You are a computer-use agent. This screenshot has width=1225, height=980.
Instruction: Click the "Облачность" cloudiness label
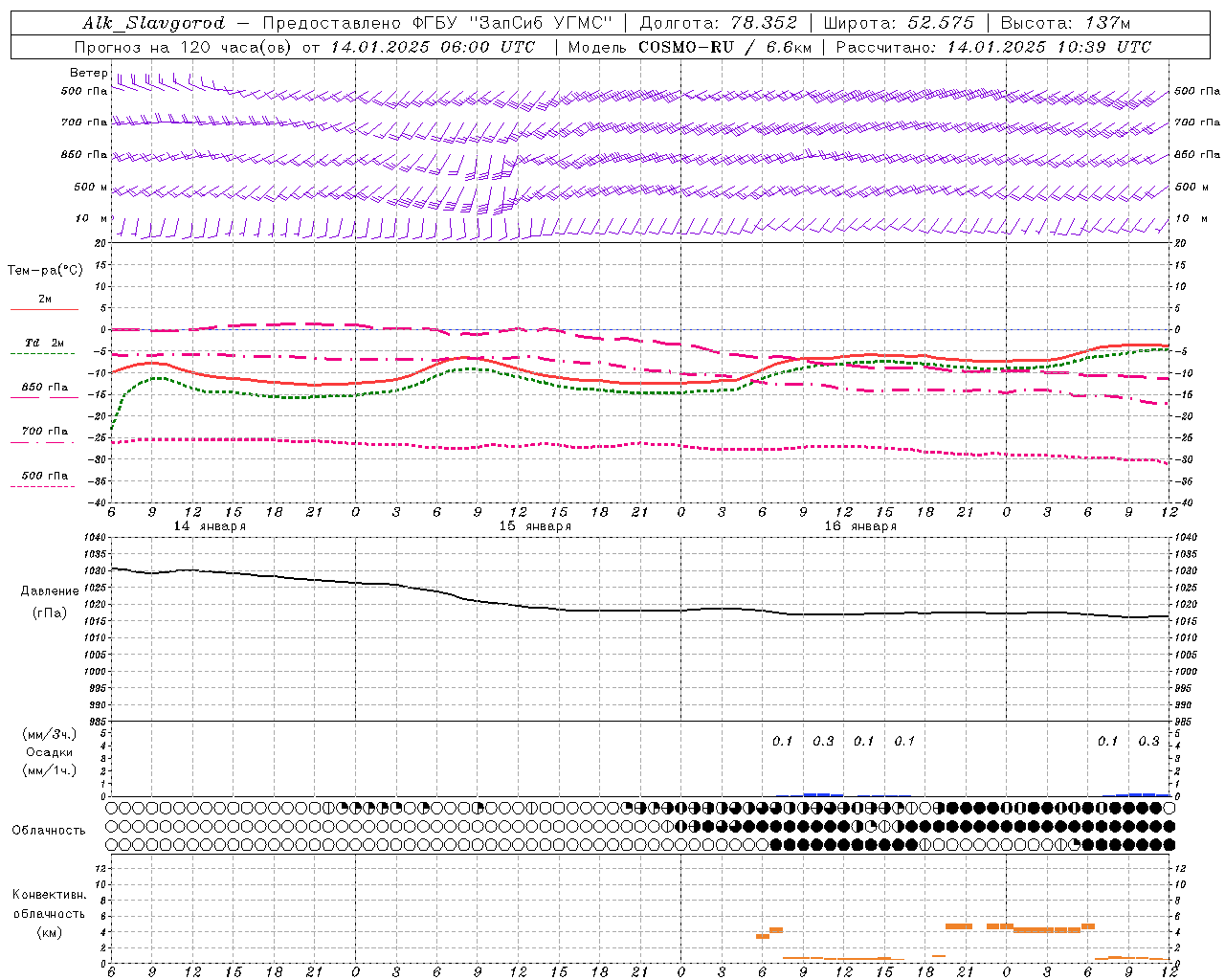(x=49, y=831)
